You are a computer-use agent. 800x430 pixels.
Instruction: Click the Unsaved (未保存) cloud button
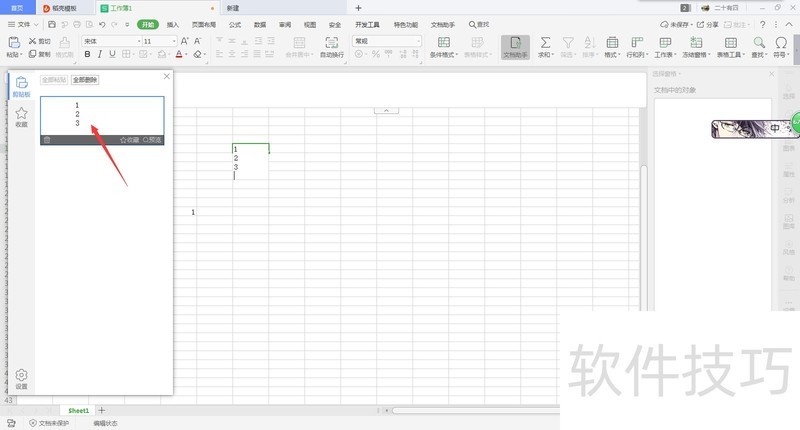tap(676, 24)
